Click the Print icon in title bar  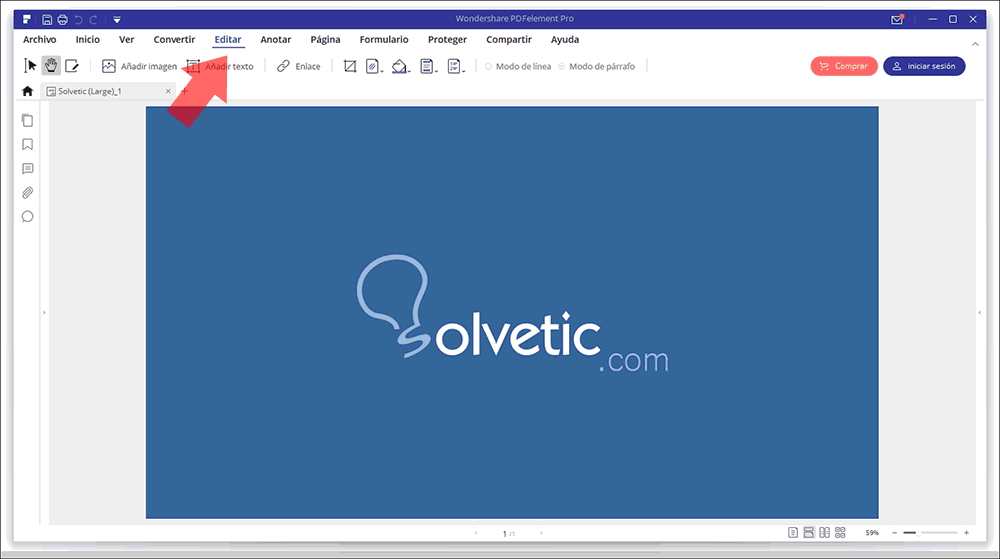(x=62, y=20)
